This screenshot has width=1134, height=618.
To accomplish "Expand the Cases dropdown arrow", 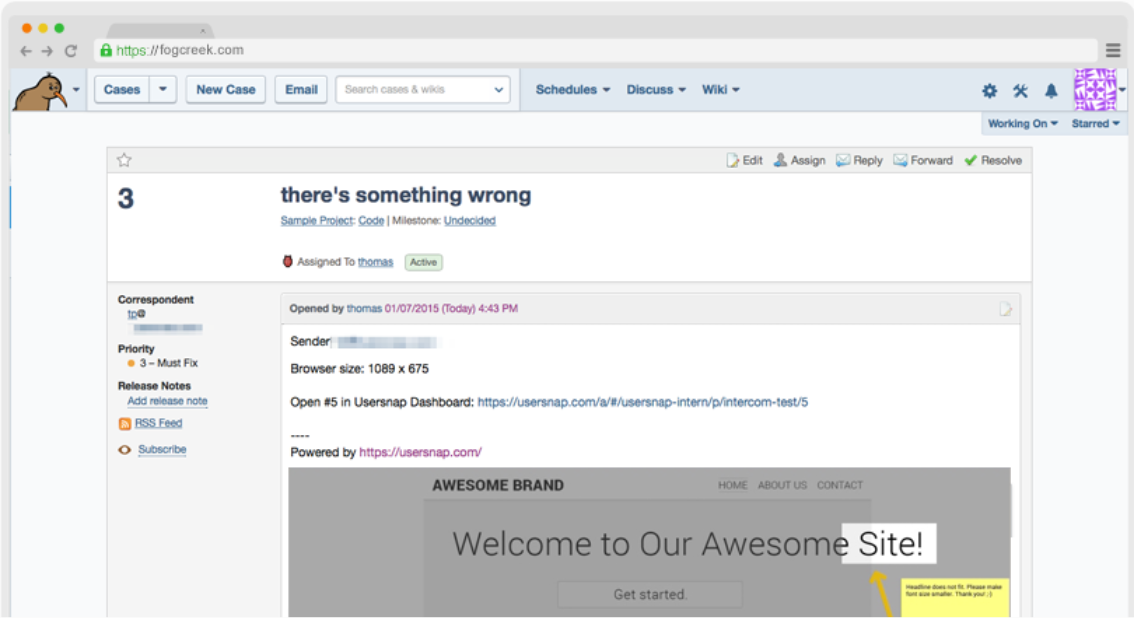I will 163,90.
